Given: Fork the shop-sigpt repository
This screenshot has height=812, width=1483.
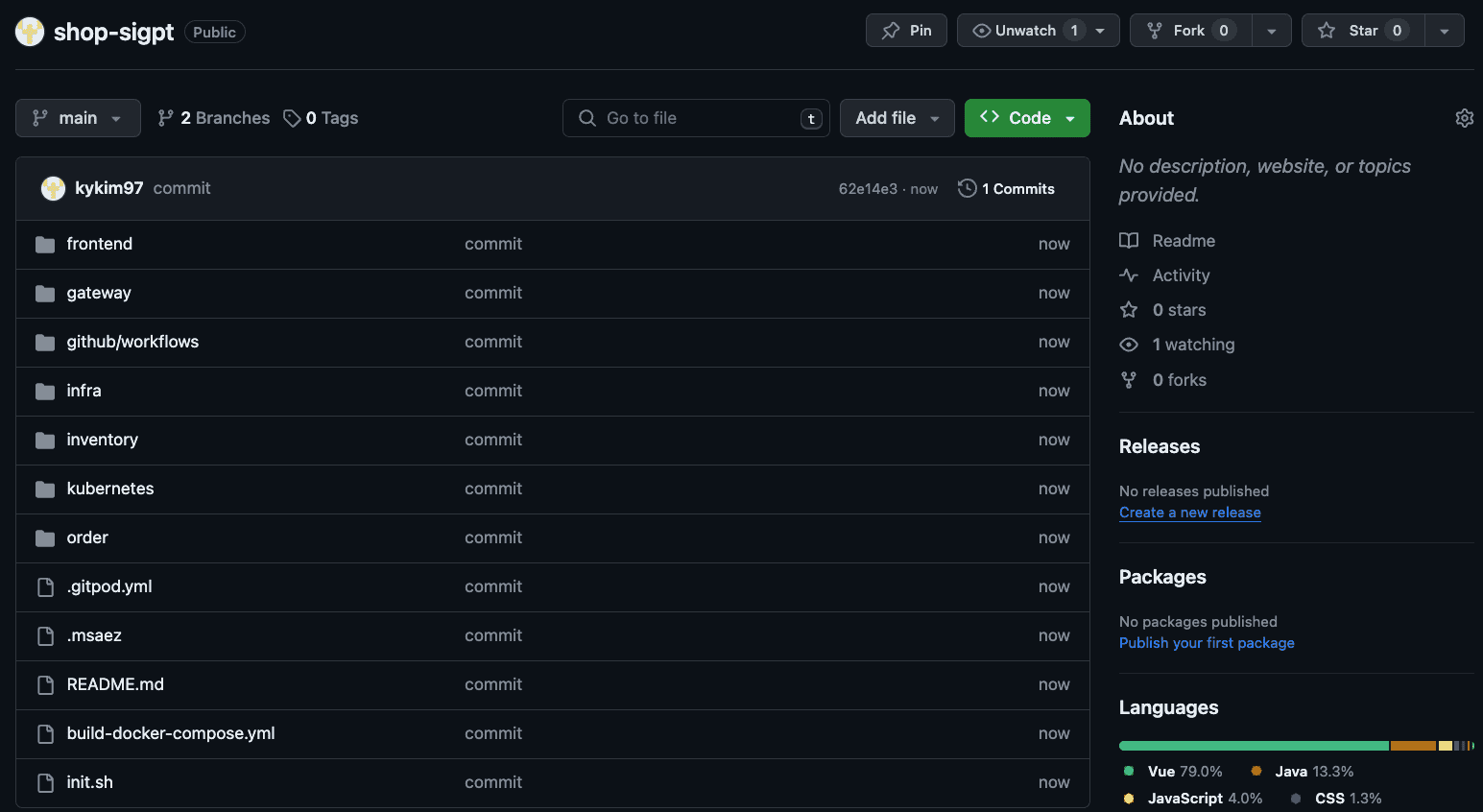Looking at the screenshot, I should tap(1191, 31).
